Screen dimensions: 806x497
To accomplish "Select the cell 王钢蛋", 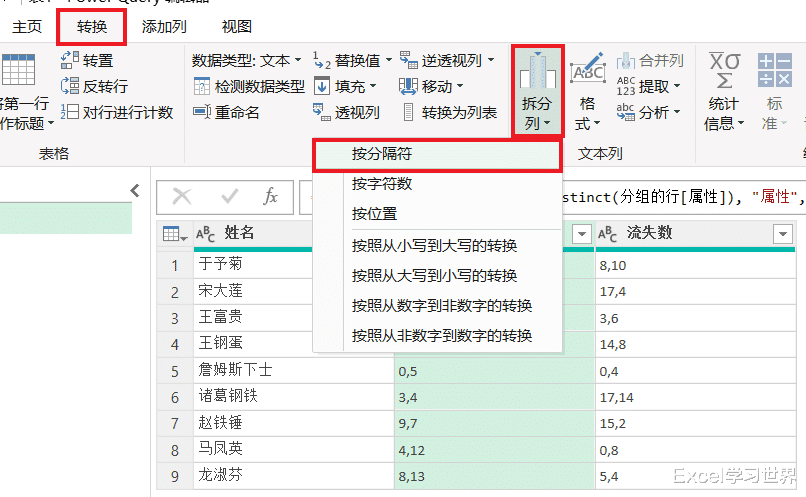I will (253, 343).
